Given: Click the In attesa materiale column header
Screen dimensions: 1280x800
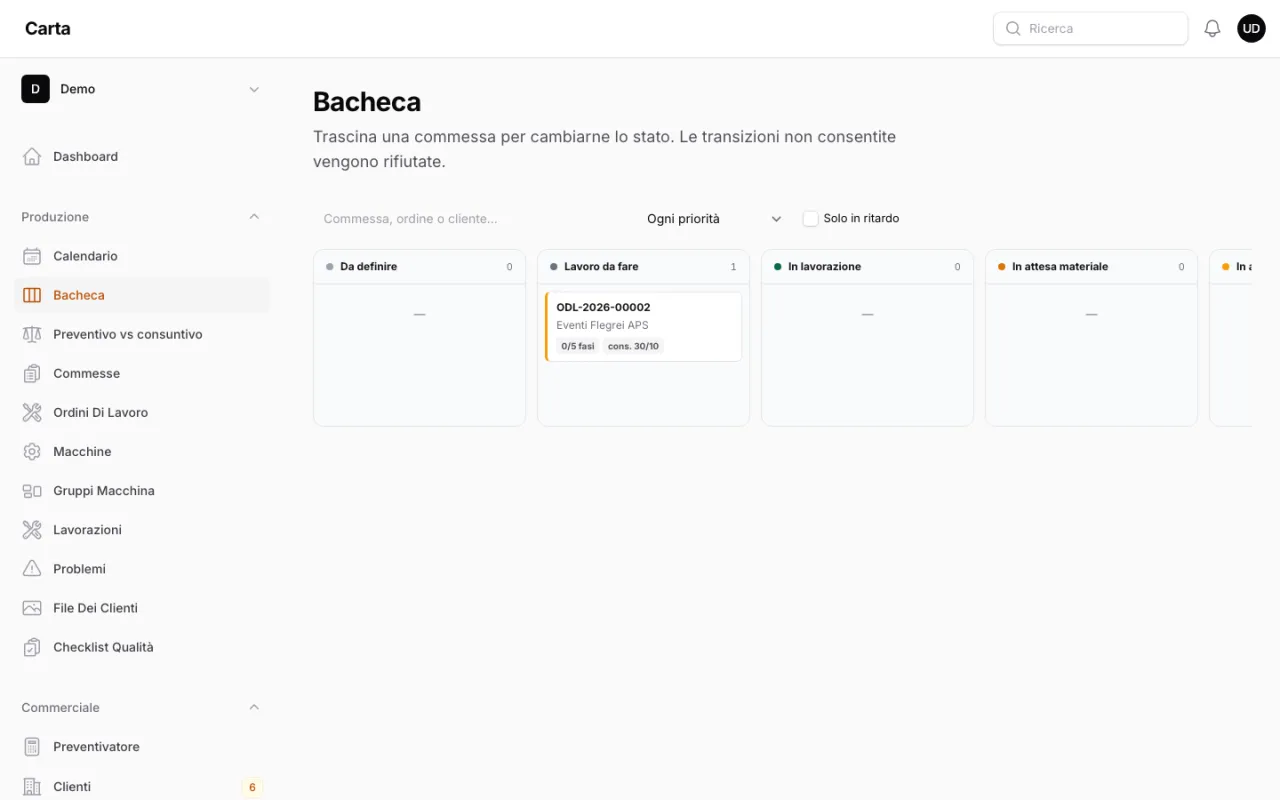Looking at the screenshot, I should (x=1091, y=267).
